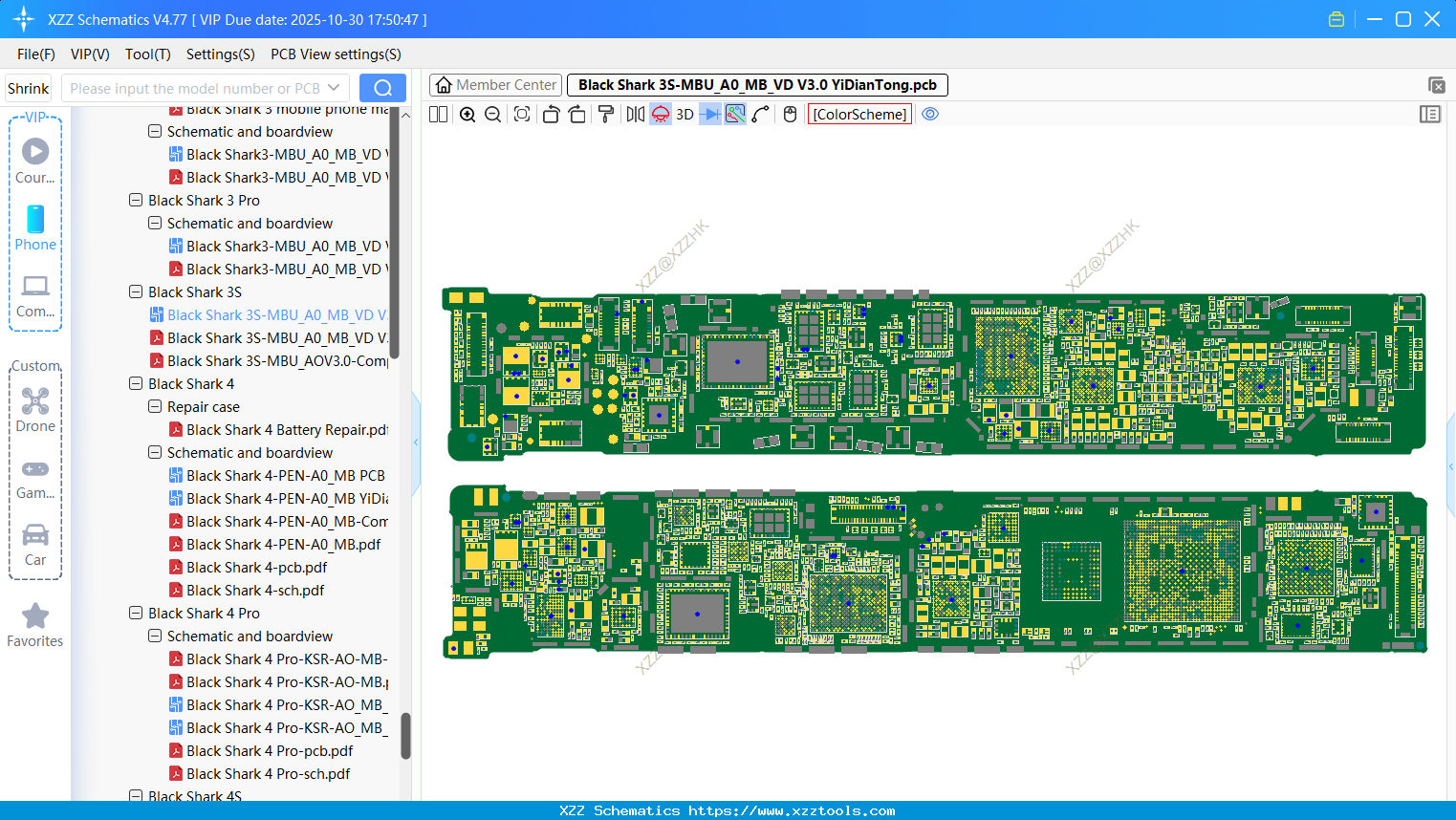Click the rotate board right icon
1456x820 pixels.
click(576, 114)
